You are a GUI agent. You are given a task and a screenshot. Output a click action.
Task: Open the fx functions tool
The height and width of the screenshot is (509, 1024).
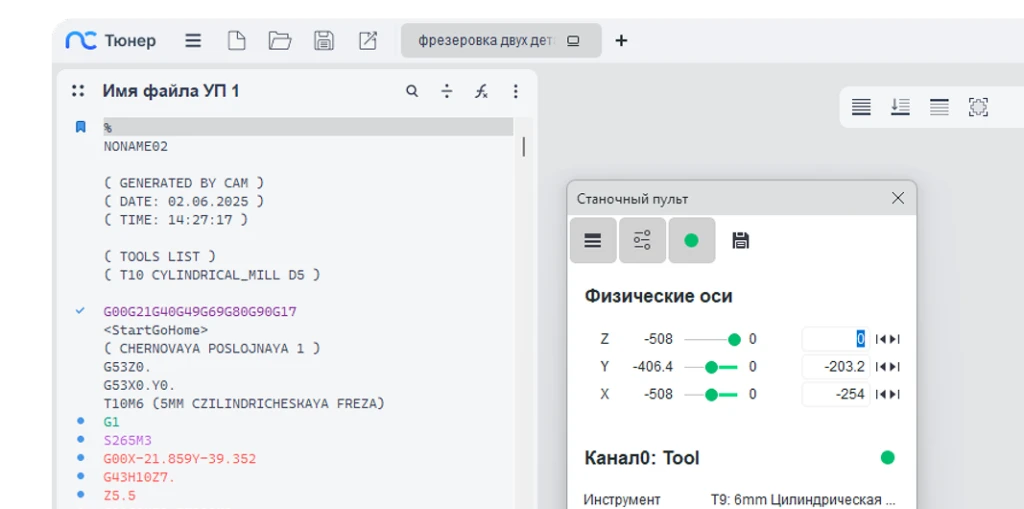click(481, 91)
